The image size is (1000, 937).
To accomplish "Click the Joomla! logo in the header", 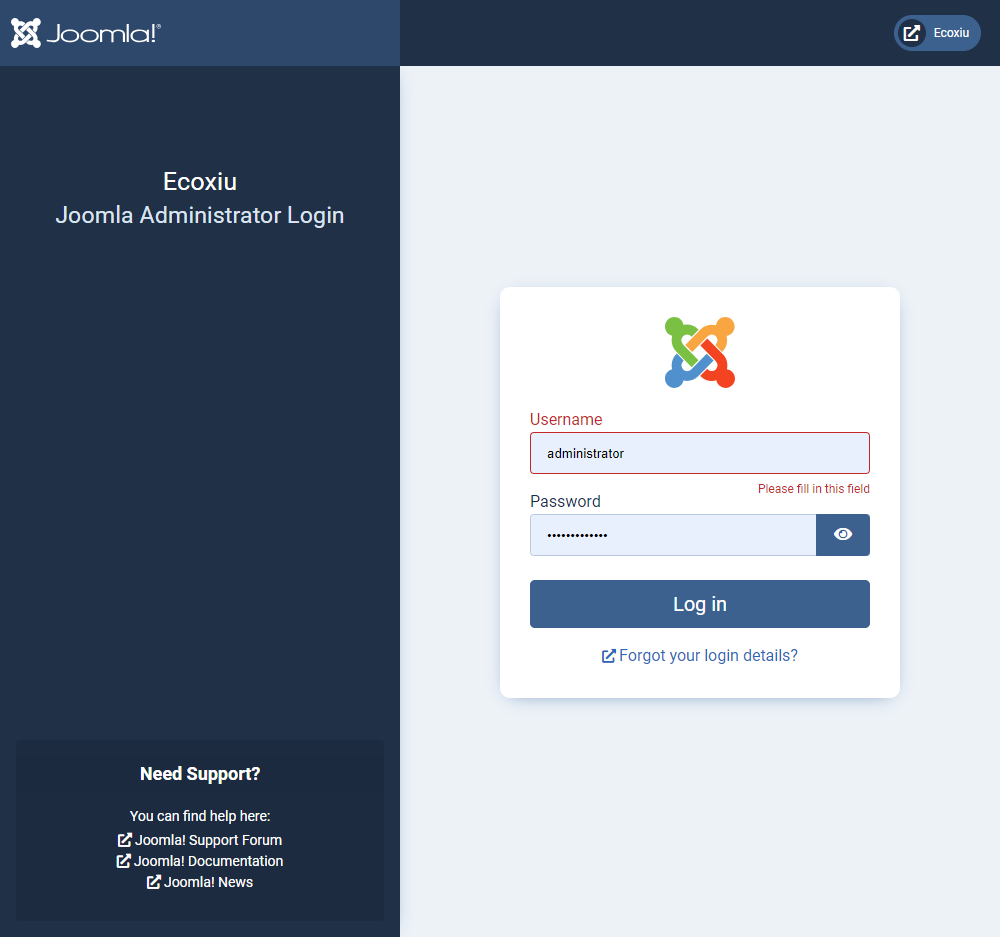I will (x=86, y=33).
